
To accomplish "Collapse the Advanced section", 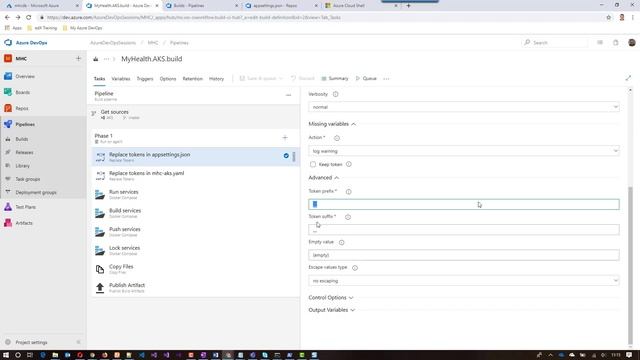I will click(x=324, y=178).
